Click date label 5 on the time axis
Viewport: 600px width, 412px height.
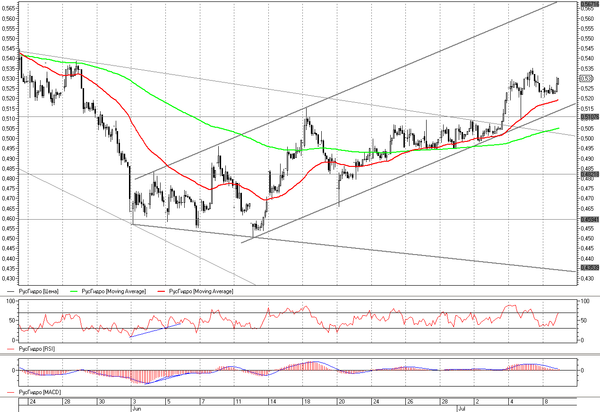pos(169,402)
